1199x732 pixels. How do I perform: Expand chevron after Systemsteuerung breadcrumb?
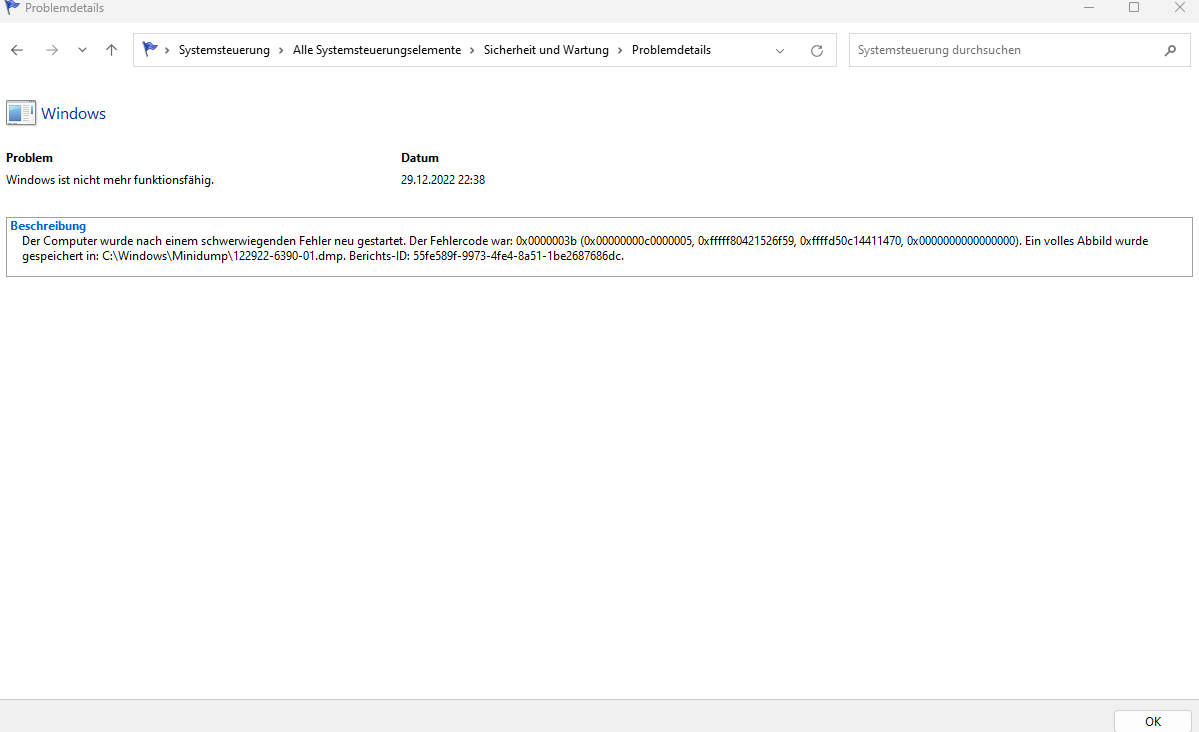(281, 50)
